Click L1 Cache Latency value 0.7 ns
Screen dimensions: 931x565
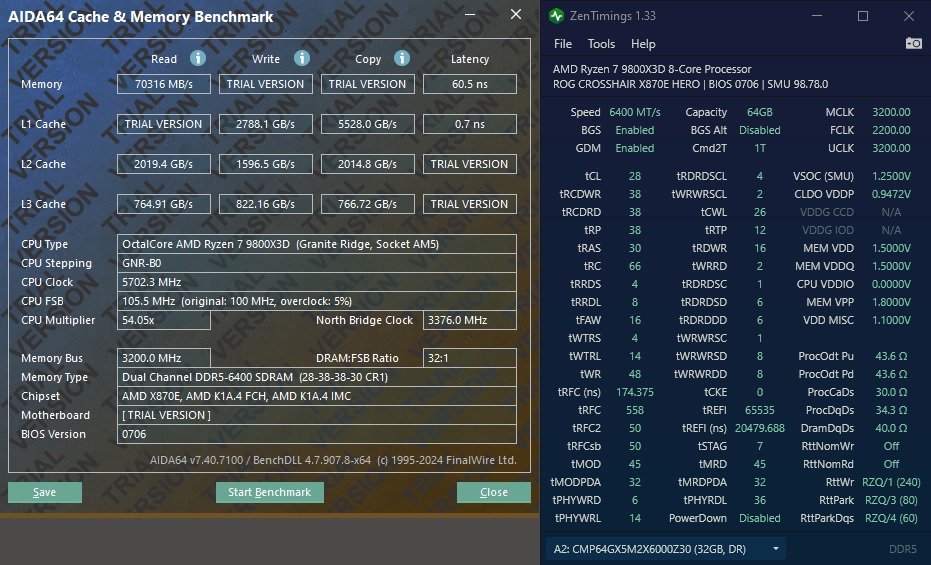click(470, 124)
